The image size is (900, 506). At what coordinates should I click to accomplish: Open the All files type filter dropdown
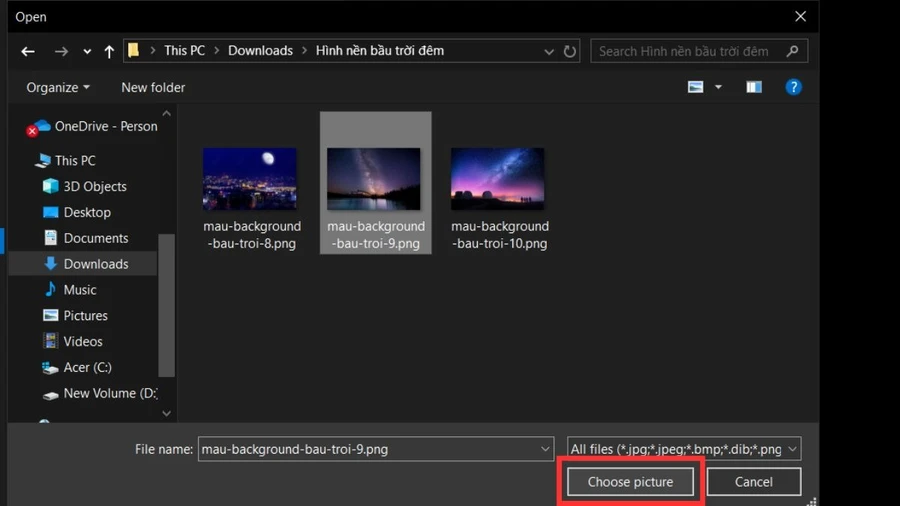pos(684,449)
